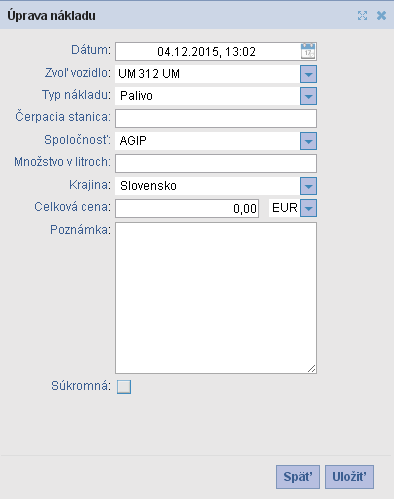Screen dimensions: 394x499
Task: Save with the Uložiť button
Action: click(x=349, y=477)
